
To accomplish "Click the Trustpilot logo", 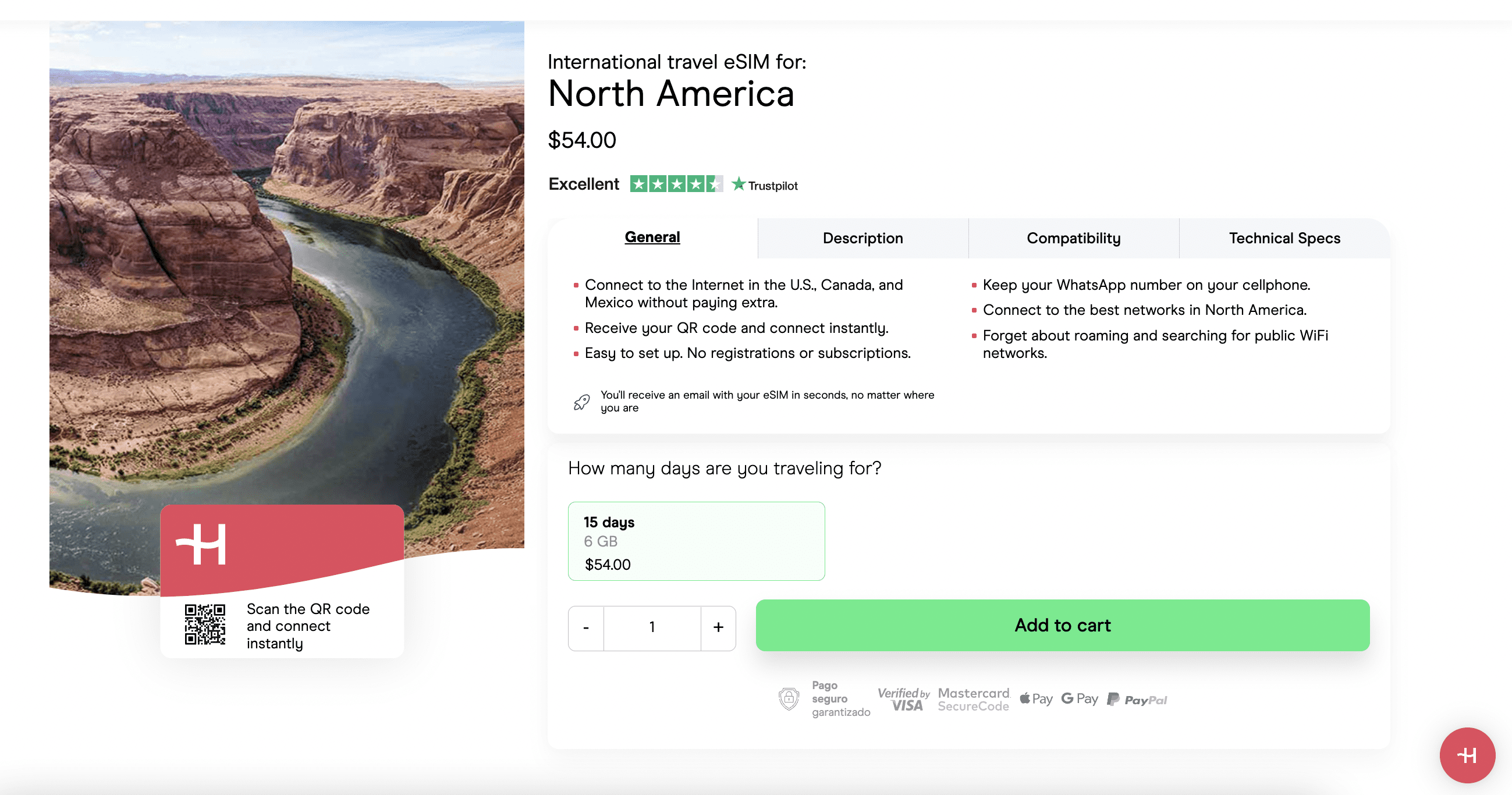I will point(765,186).
